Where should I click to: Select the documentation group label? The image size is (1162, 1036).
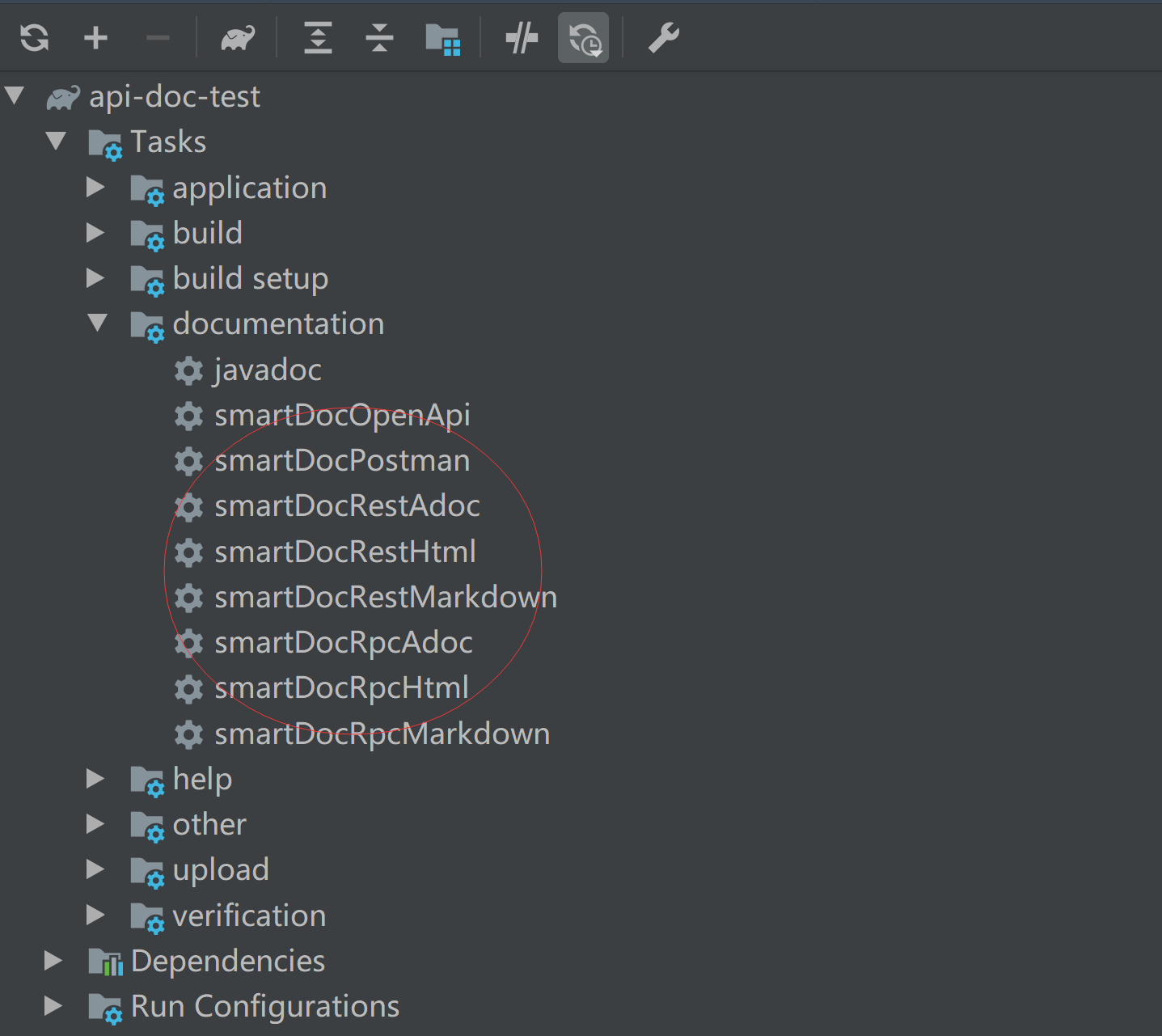pos(279,324)
